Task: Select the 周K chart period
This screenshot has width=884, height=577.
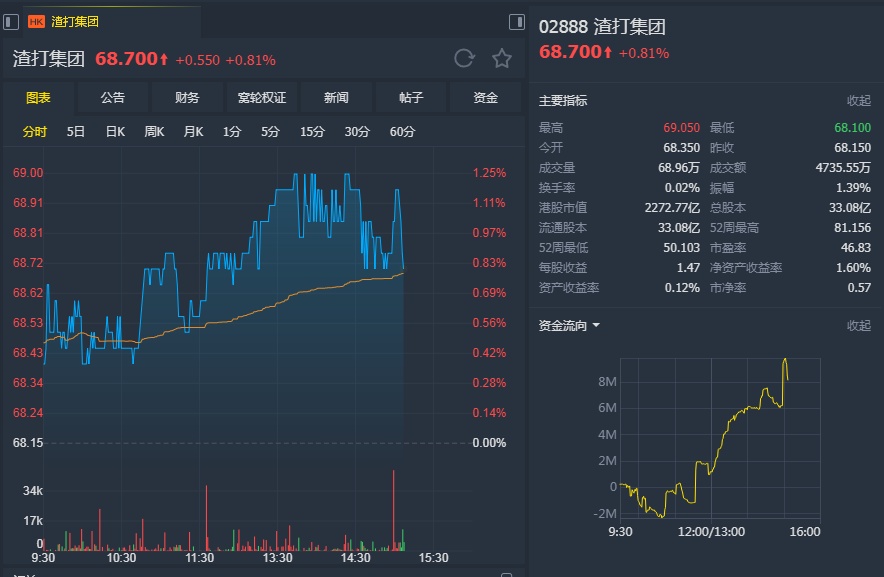Action: [x=154, y=132]
